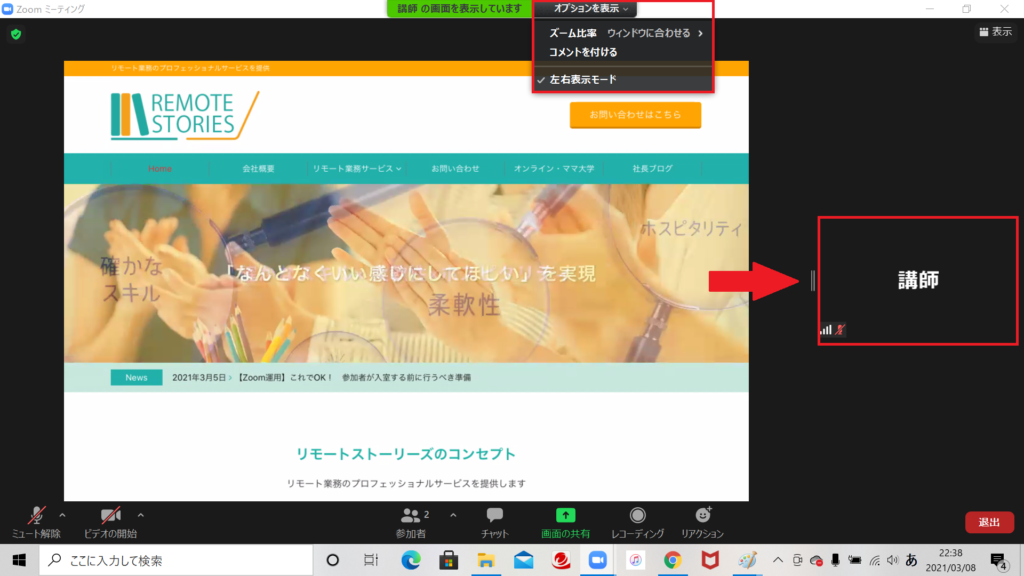Expand video options arrow beside ビデオの開始
Screen dimensions: 1024x576
pos(141,515)
